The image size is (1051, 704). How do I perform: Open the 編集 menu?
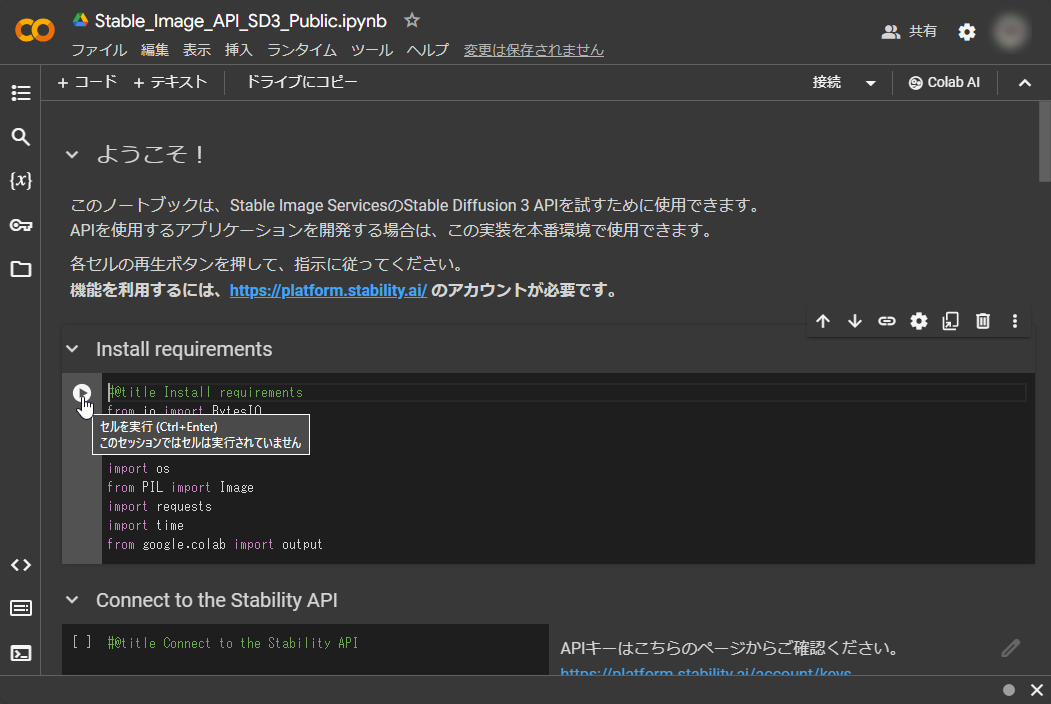(155, 50)
